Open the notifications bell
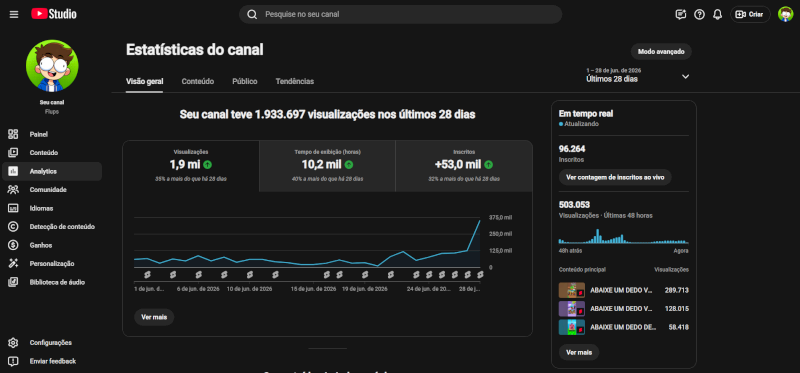This screenshot has width=800, height=373. 718,14
